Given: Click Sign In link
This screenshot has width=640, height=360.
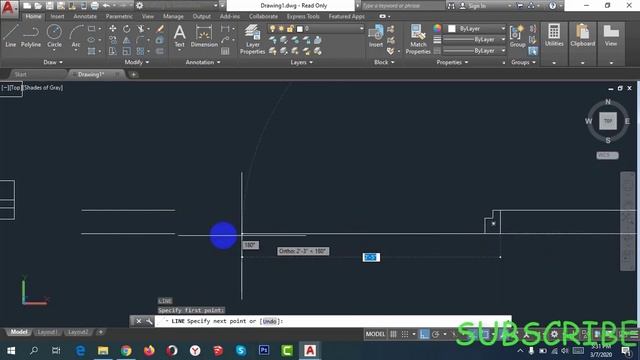Looking at the screenshot, I should pos(477,6).
